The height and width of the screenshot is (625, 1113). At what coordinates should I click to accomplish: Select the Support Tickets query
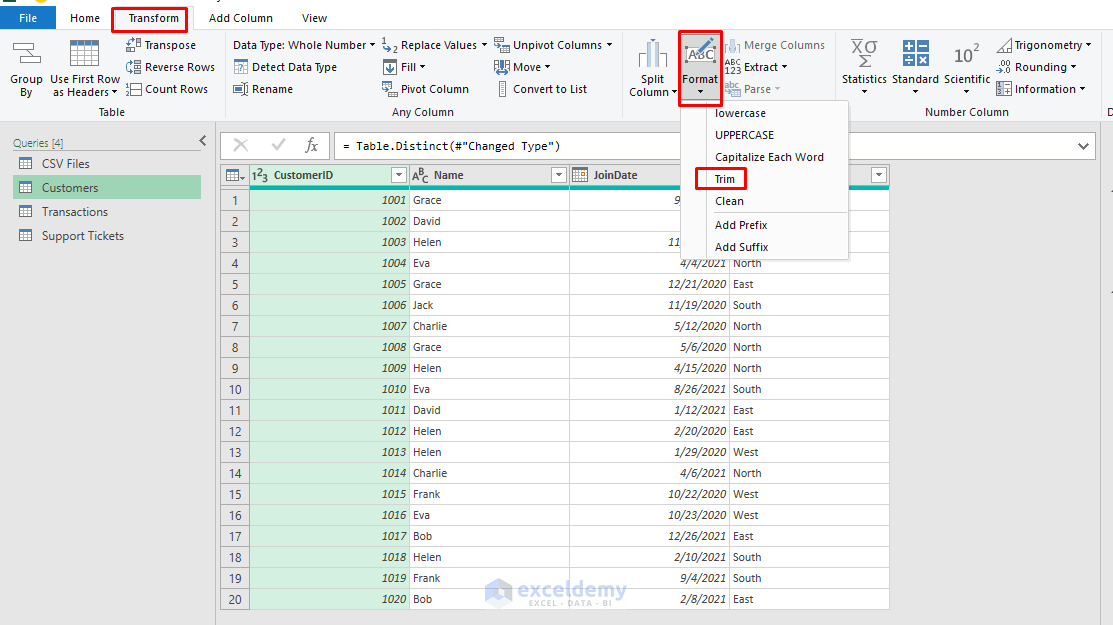tap(107, 236)
